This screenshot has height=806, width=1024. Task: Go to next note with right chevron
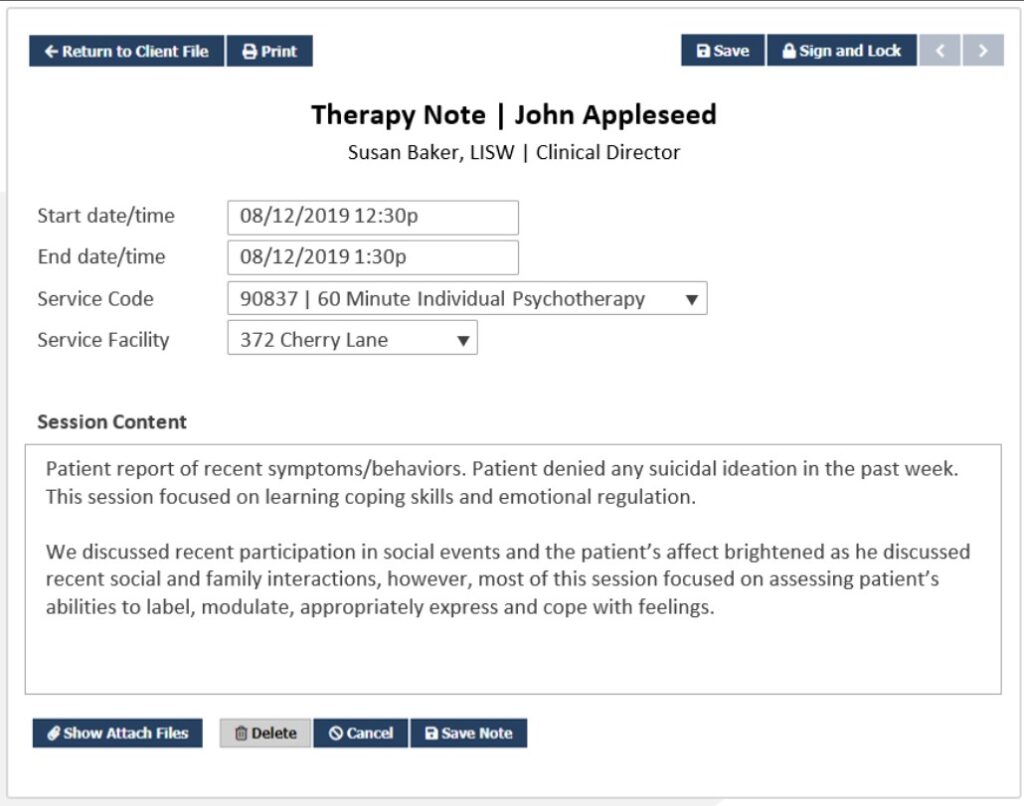[983, 51]
